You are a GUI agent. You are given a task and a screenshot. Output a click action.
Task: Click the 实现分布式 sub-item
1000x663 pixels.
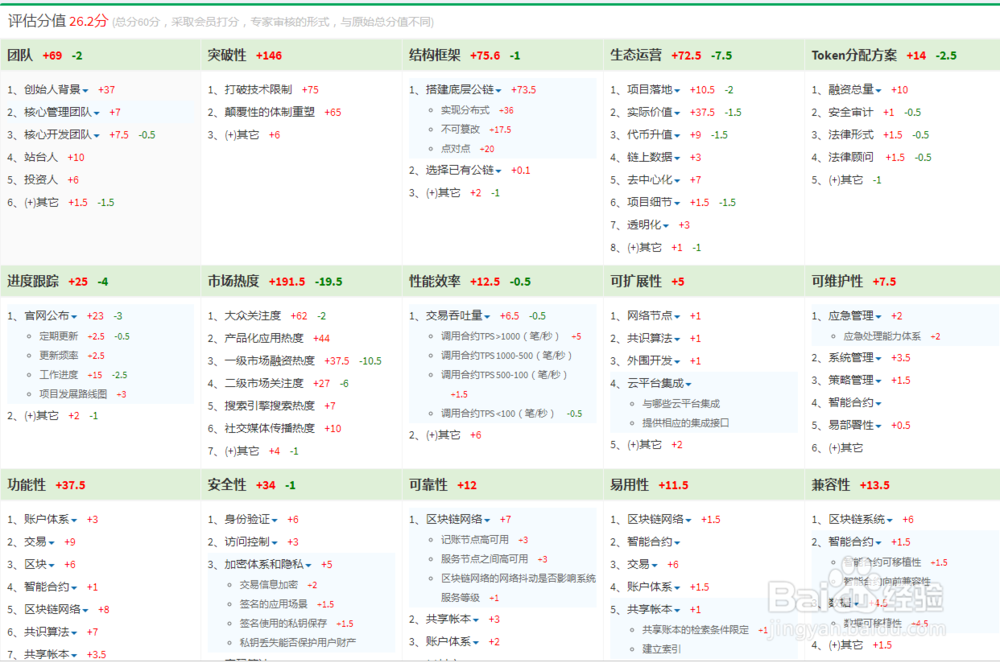click(465, 110)
